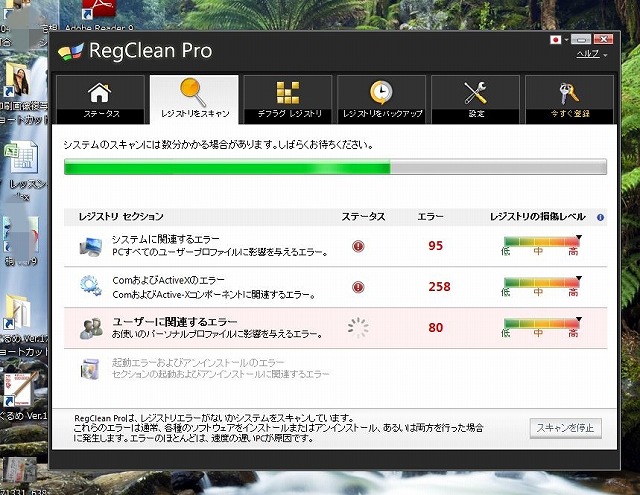This screenshot has width=640, height=495.
Task: Click the ステータス column header
Action: (363, 217)
